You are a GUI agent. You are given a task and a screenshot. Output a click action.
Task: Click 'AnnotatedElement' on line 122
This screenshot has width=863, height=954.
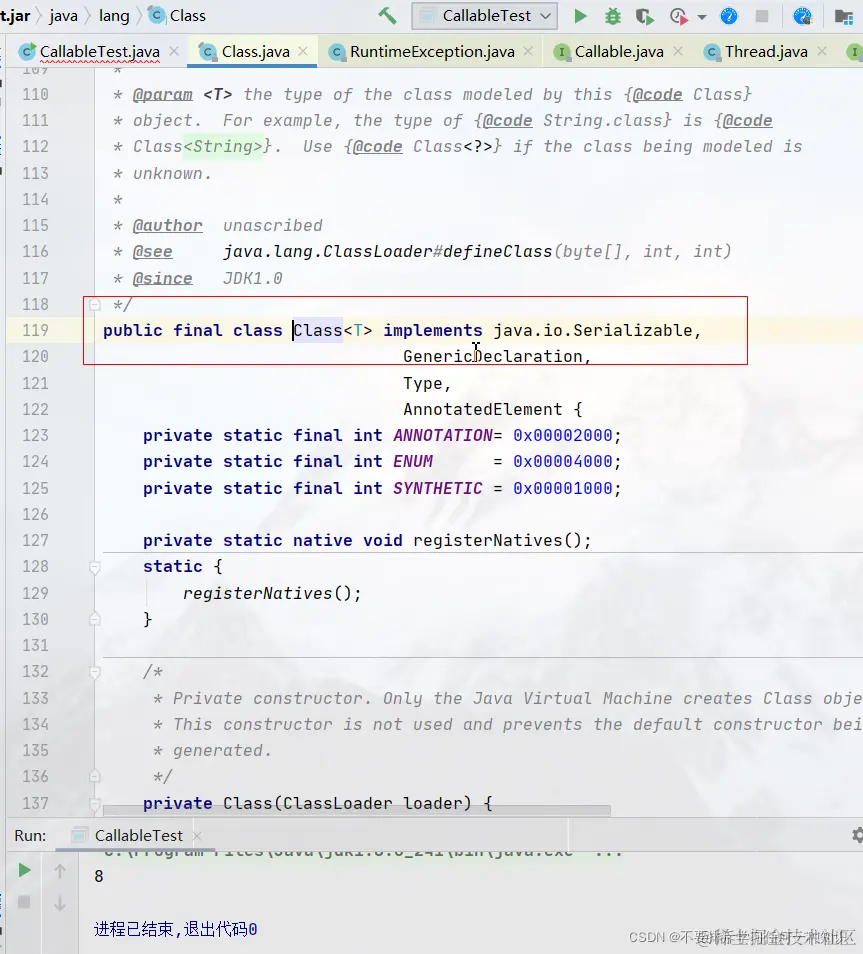click(483, 409)
